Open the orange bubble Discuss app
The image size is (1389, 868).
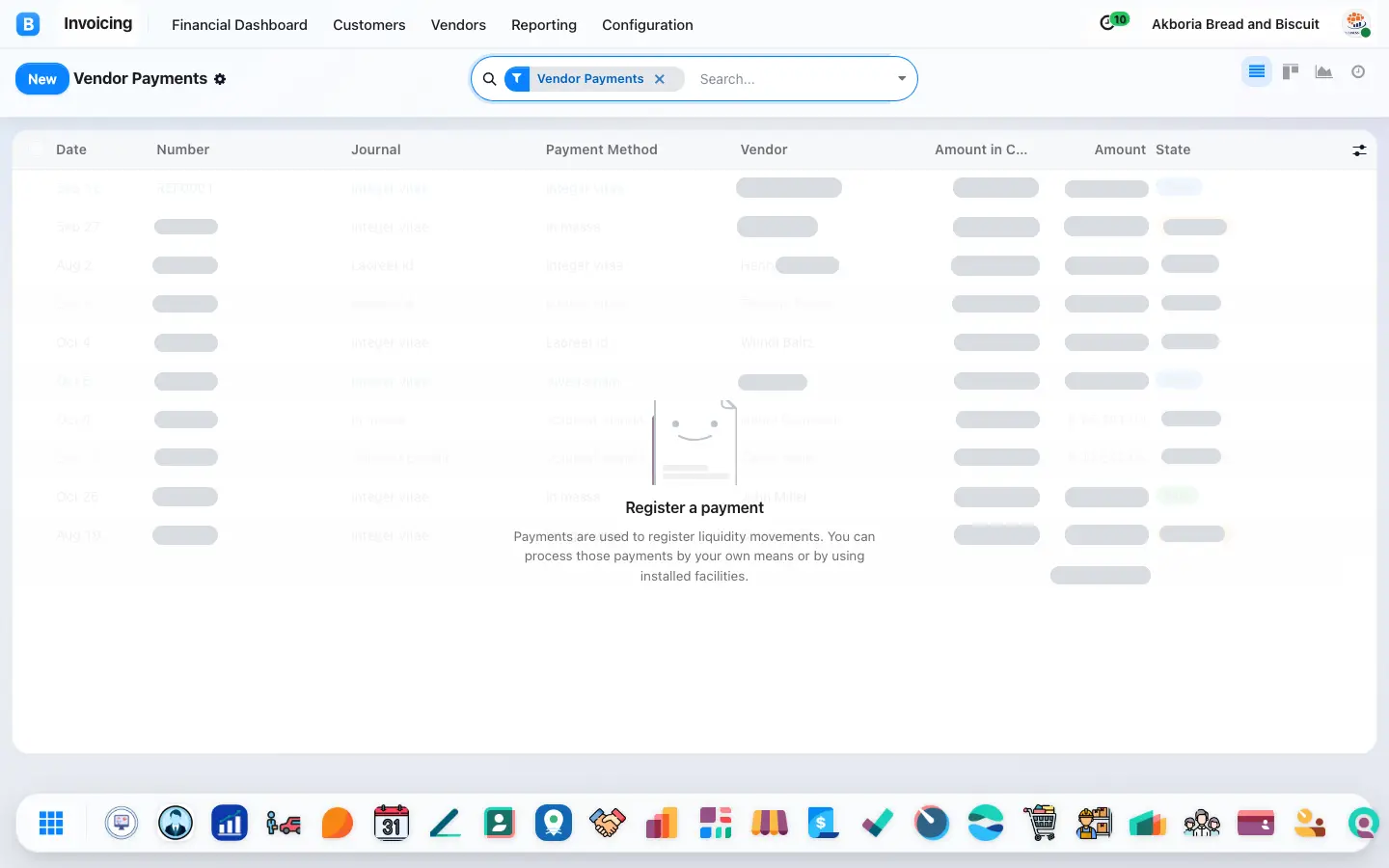(x=338, y=823)
